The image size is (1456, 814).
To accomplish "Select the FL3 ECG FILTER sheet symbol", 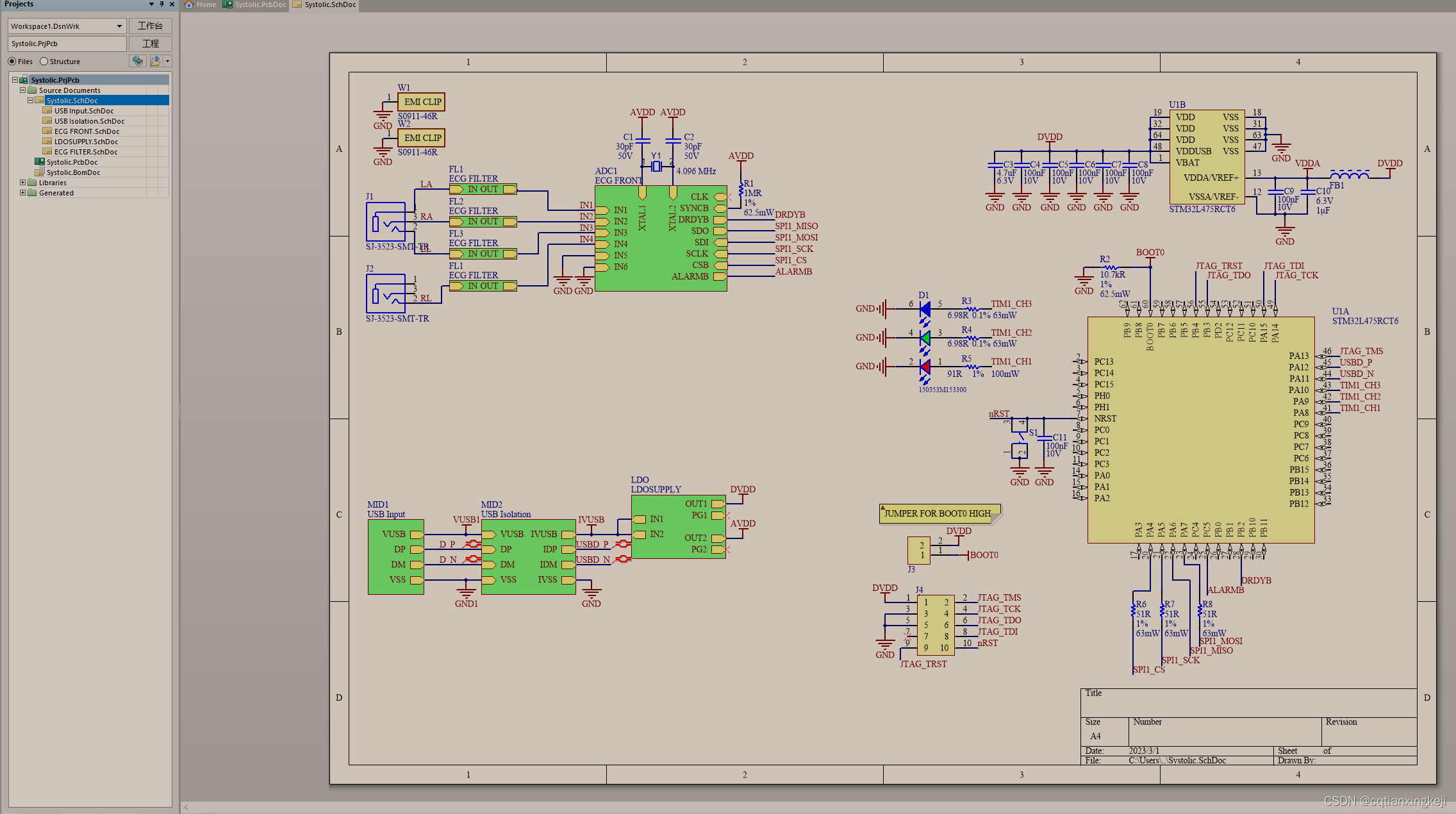I will coord(483,254).
